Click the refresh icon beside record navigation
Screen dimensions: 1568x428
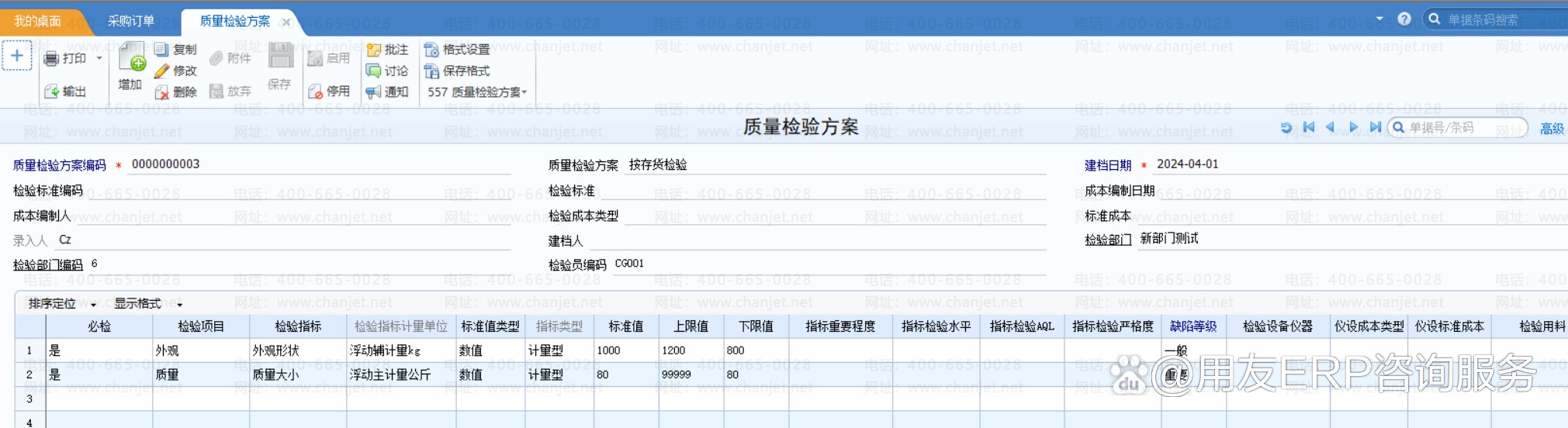point(1286,127)
